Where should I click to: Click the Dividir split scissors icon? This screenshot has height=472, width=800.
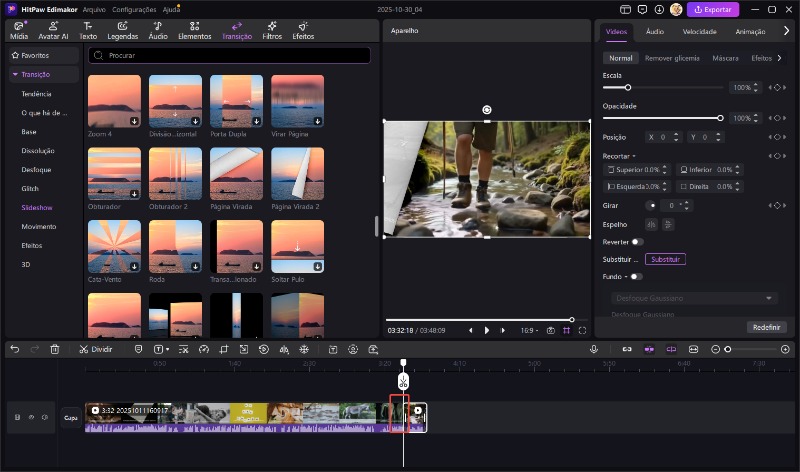[83, 349]
